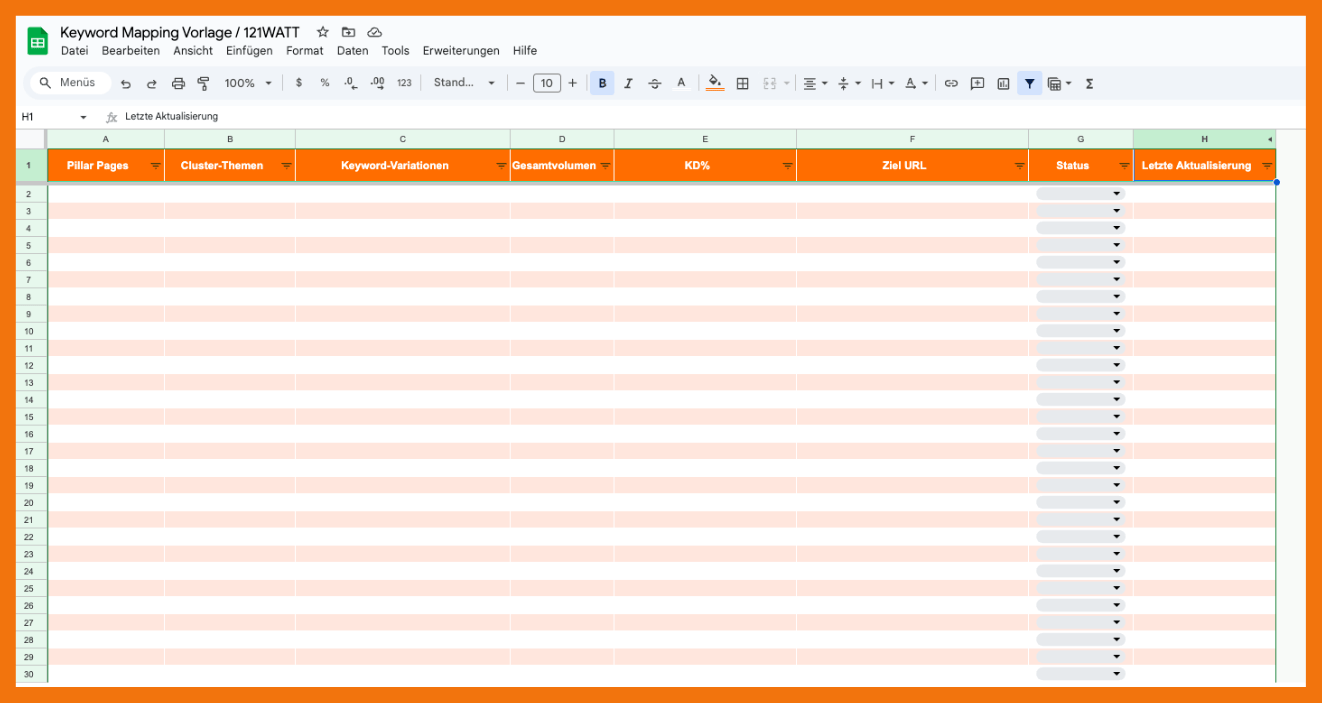Open the Status dropdown in row 2
Viewport: 1322px width, 703px height.
coord(1116,193)
